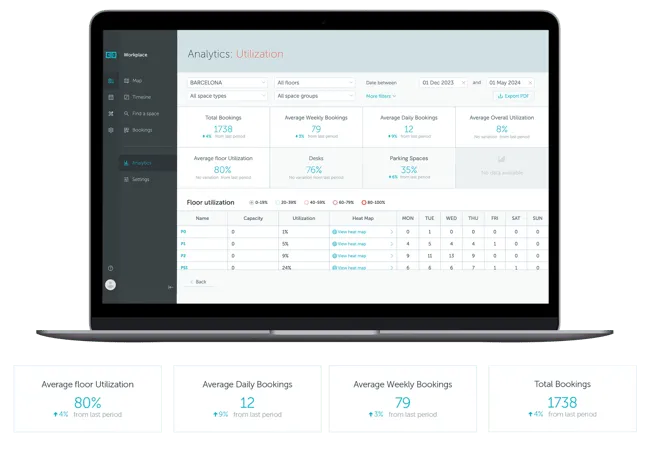650x455 pixels.
Task: Click the Average Weekly Bookings card in dashboard
Action: pos(316,127)
